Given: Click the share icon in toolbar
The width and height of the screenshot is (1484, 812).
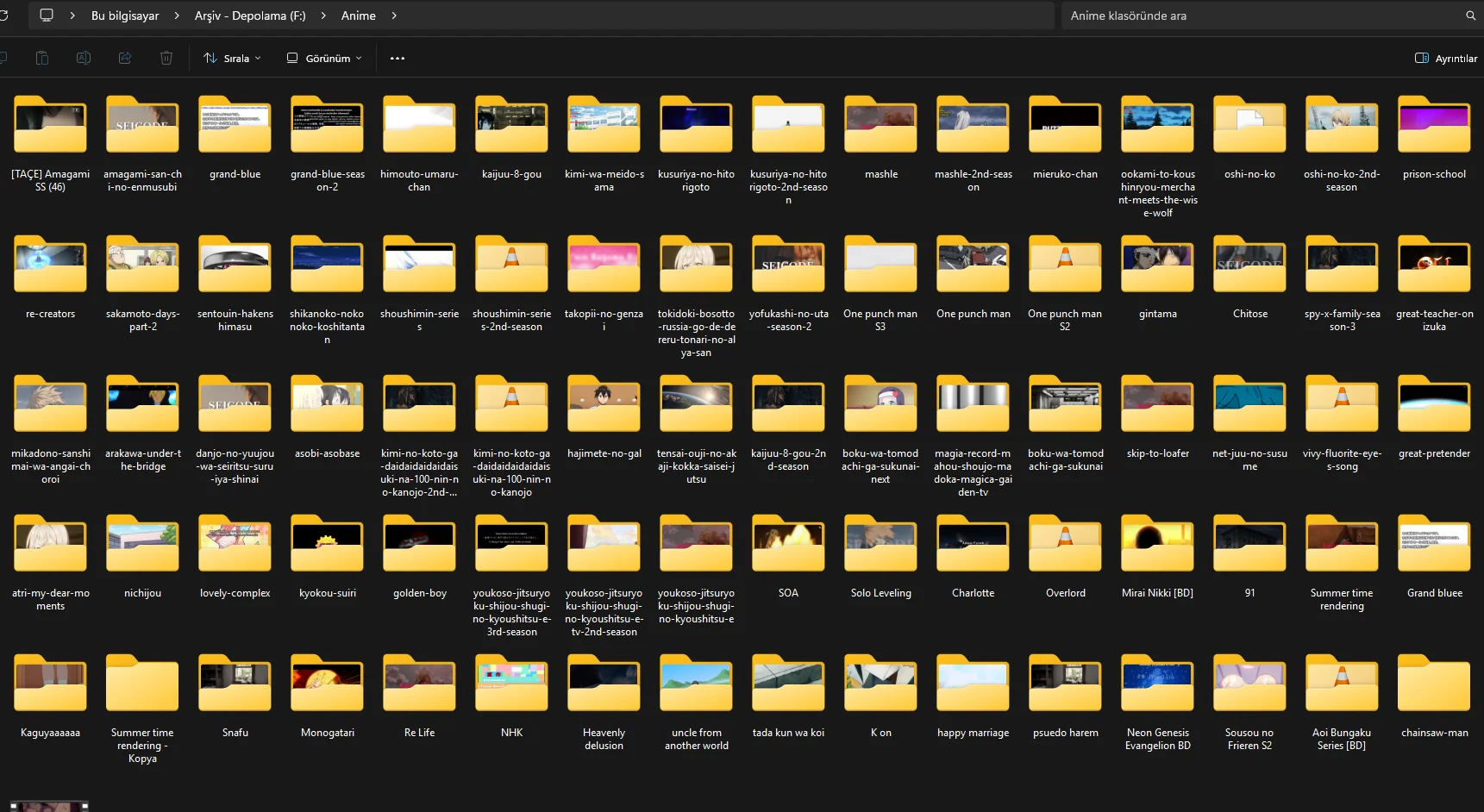Looking at the screenshot, I should [125, 58].
